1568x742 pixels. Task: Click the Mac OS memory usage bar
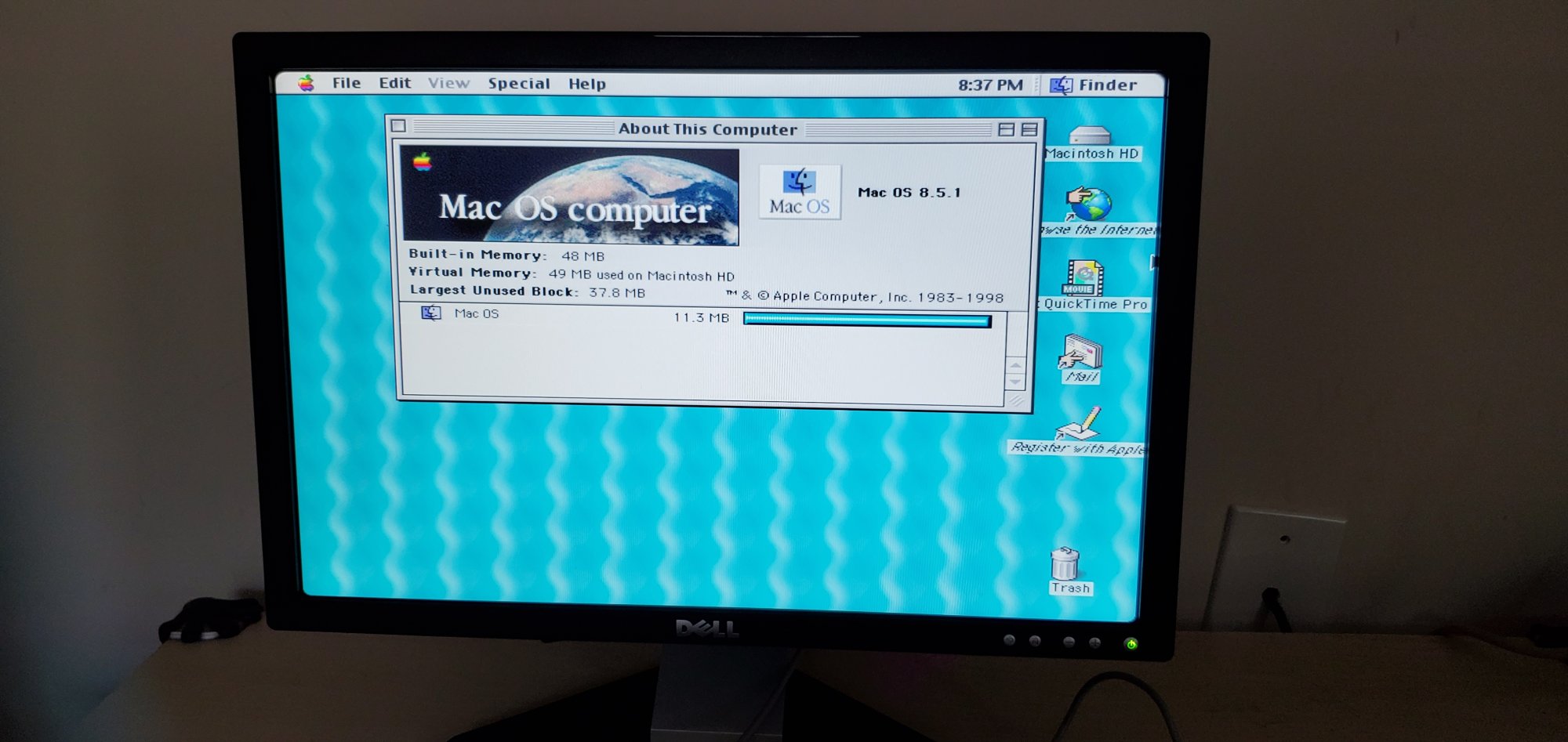point(867,320)
